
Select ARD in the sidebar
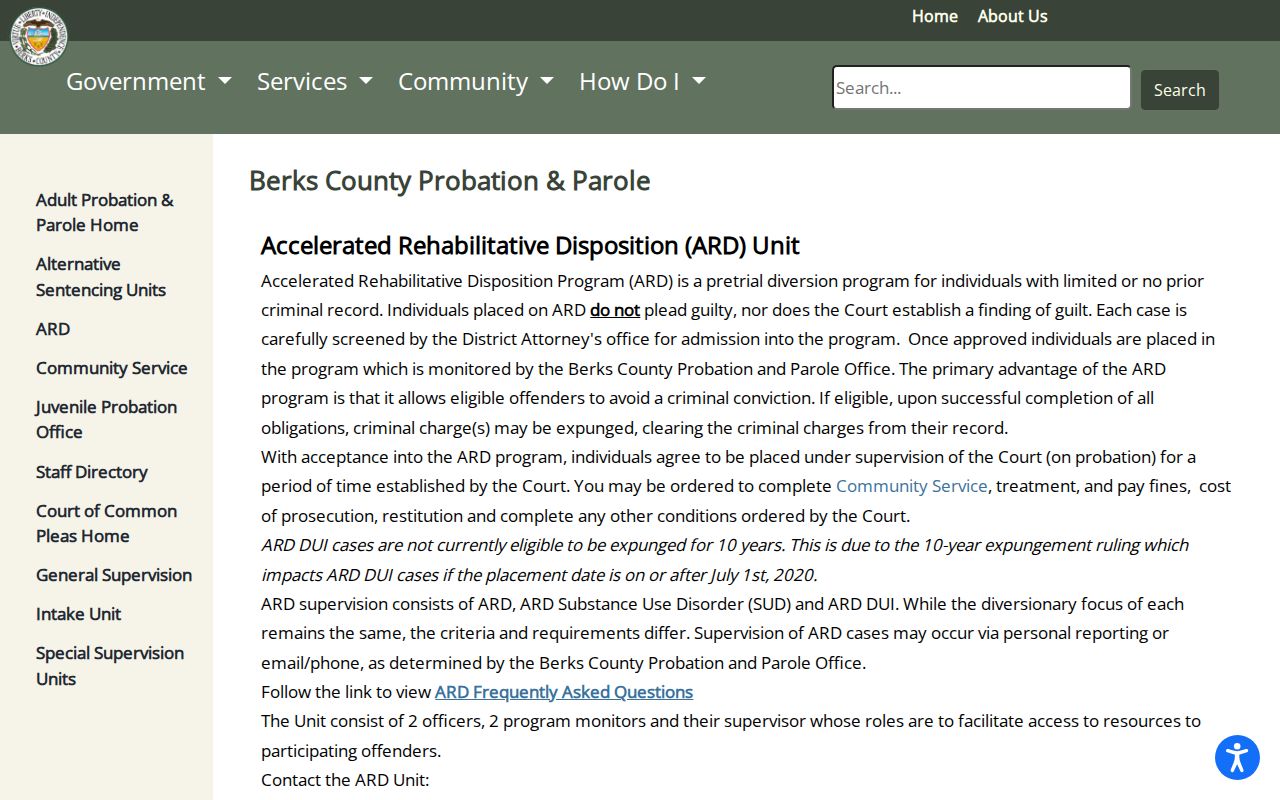53,329
